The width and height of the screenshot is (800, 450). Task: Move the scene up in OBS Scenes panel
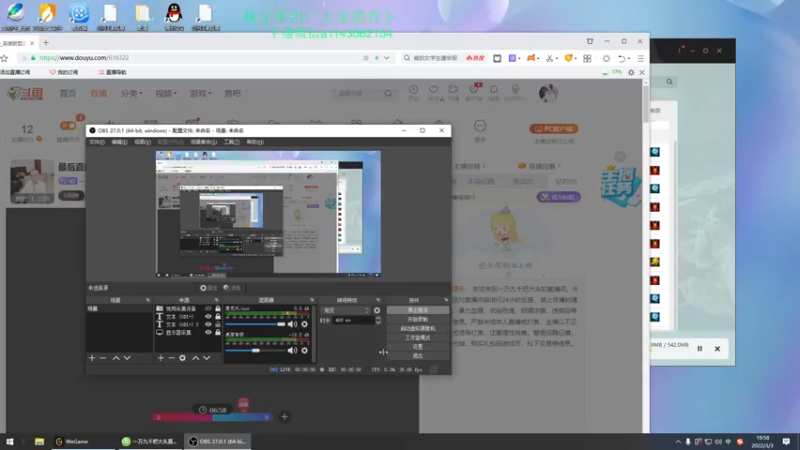tap(116, 358)
